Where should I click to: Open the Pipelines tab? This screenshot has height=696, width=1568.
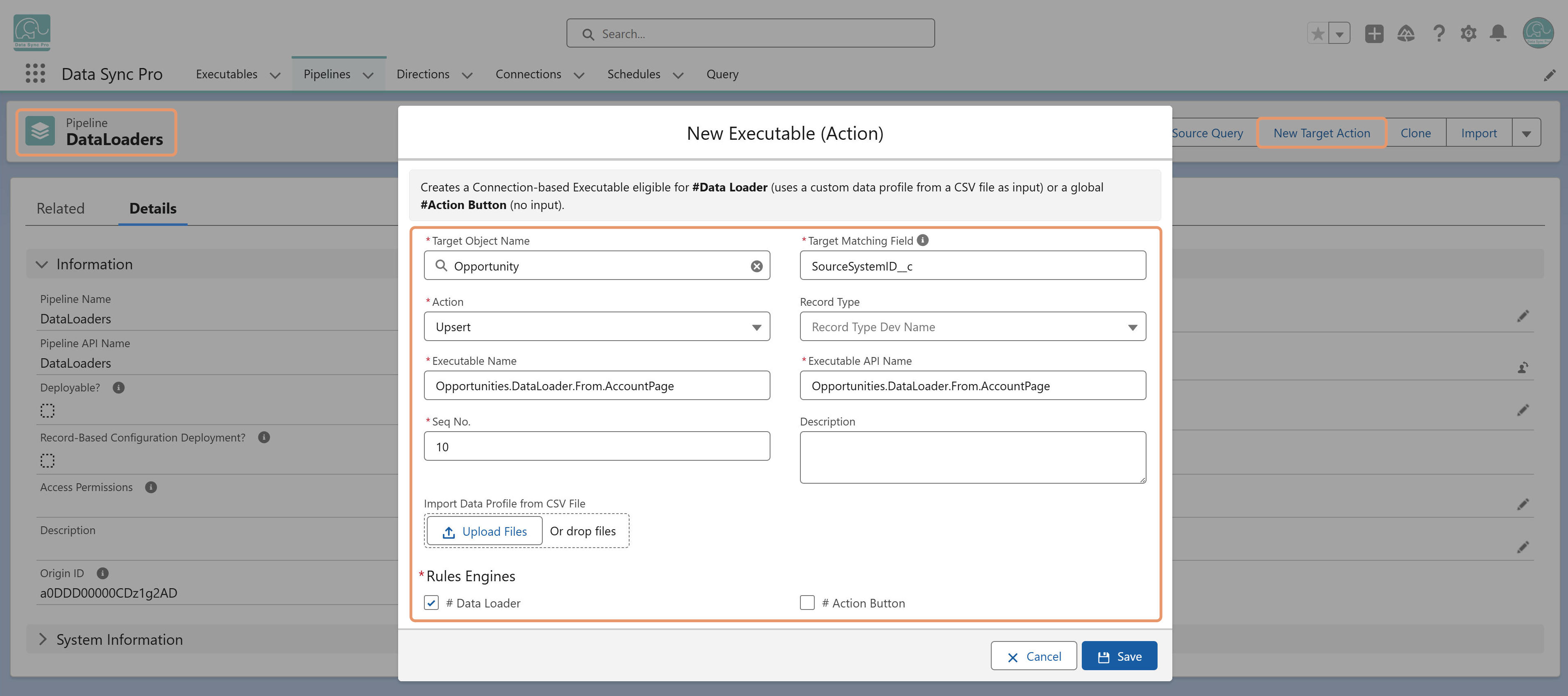pyautogui.click(x=327, y=74)
